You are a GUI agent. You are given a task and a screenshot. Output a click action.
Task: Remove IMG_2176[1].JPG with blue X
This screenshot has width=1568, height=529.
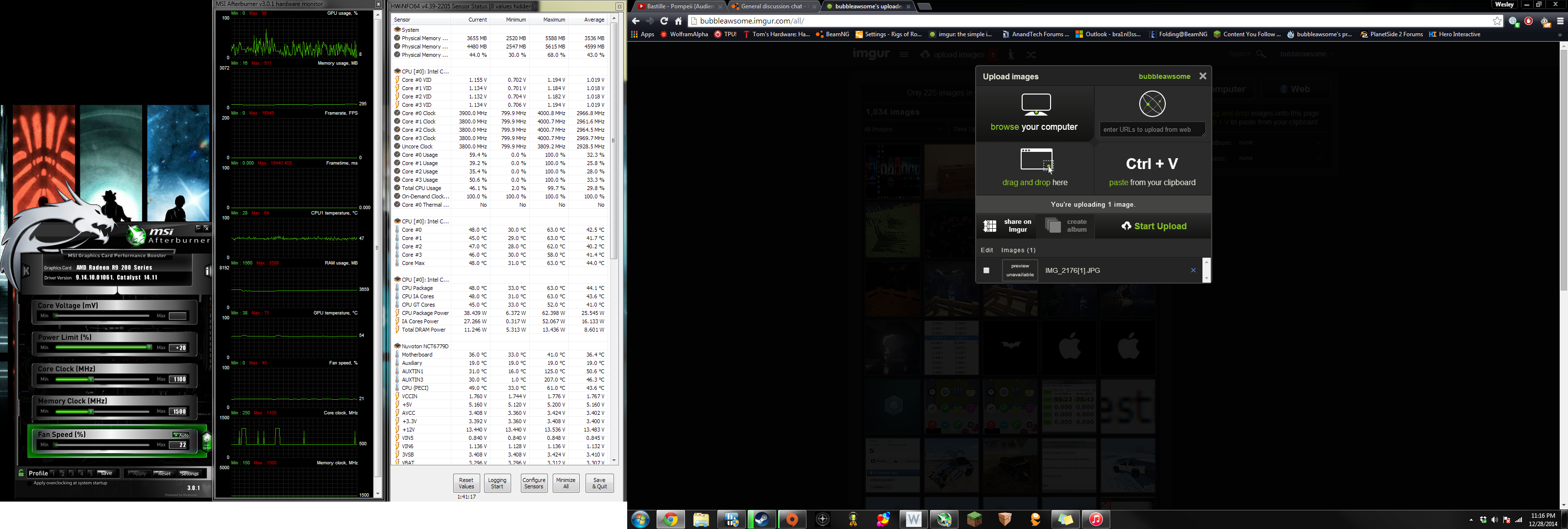coord(1193,270)
